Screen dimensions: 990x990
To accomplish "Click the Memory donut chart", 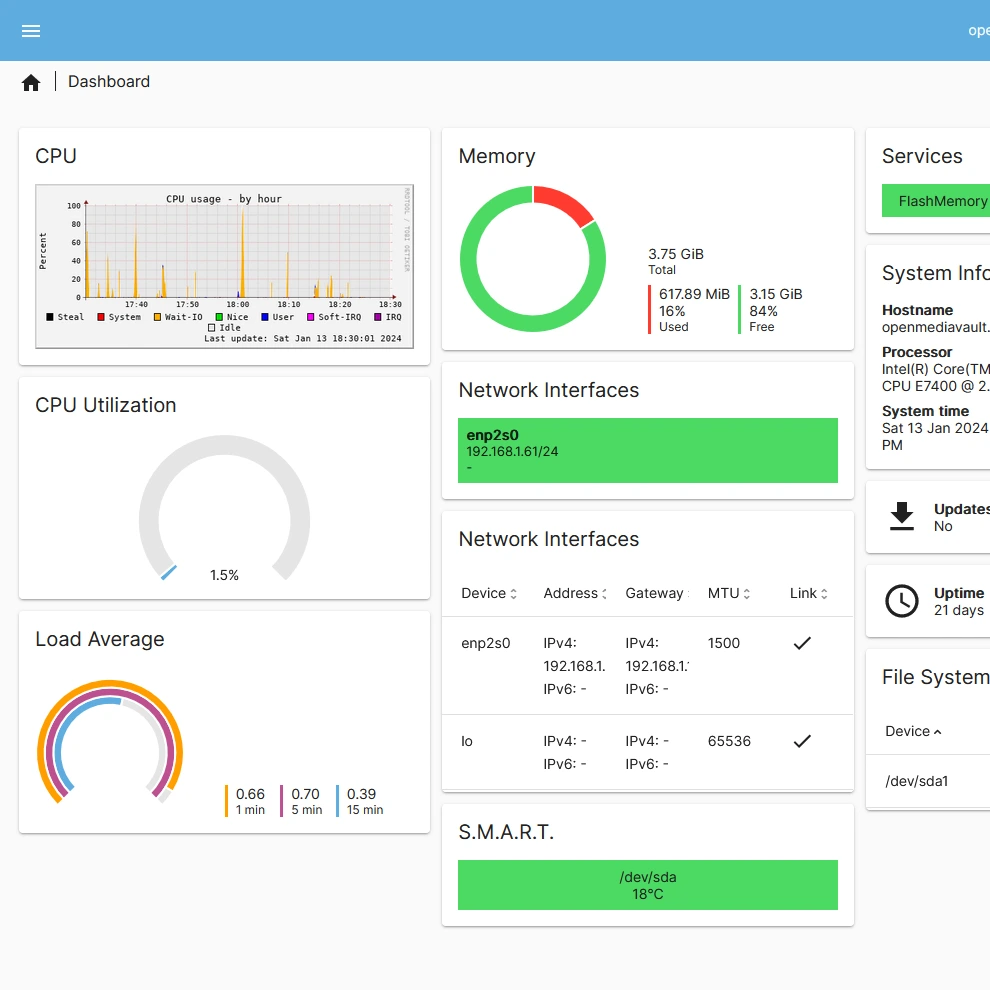I will [532, 259].
